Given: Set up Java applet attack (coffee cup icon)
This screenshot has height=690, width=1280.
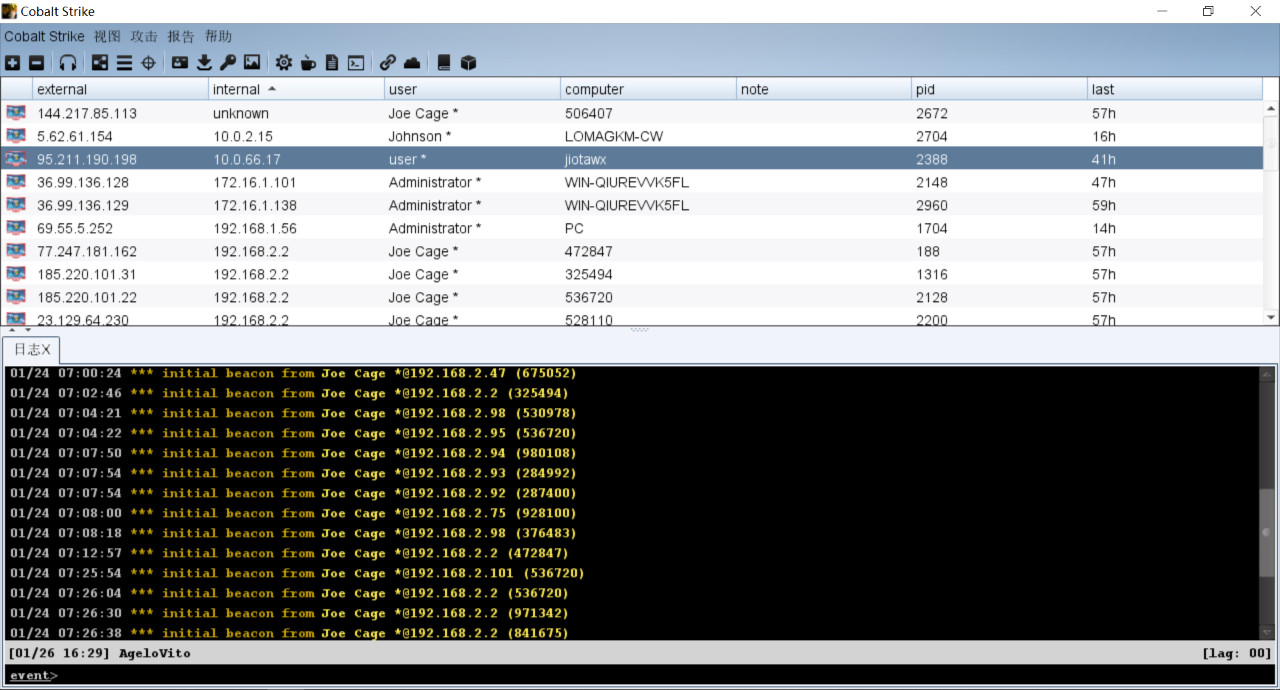Looking at the screenshot, I should click(308, 63).
